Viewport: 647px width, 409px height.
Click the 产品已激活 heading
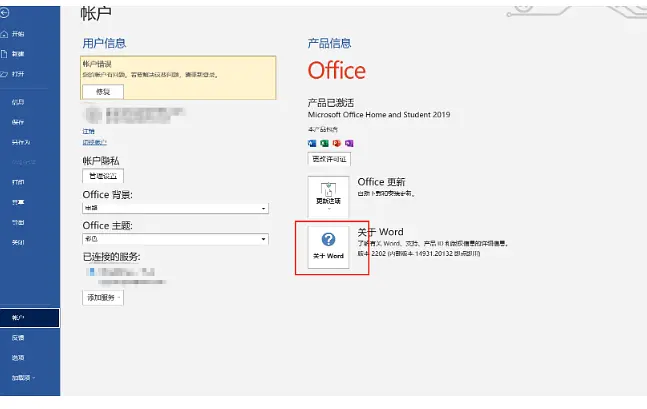point(331,103)
